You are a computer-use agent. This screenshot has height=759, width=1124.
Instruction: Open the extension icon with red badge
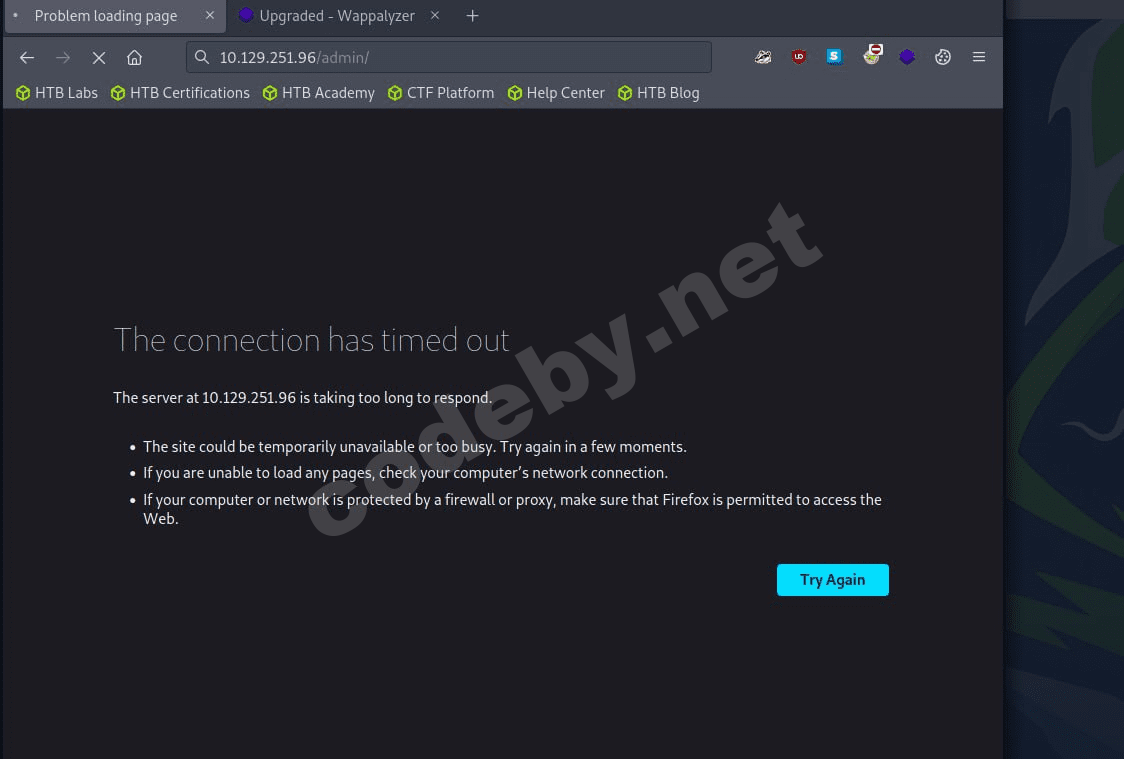(872, 54)
